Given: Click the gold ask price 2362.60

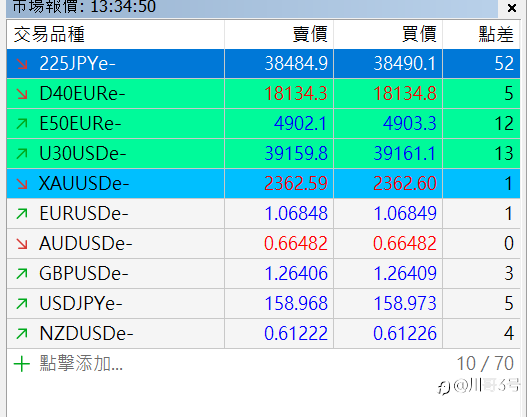Looking at the screenshot, I should 405,183.
